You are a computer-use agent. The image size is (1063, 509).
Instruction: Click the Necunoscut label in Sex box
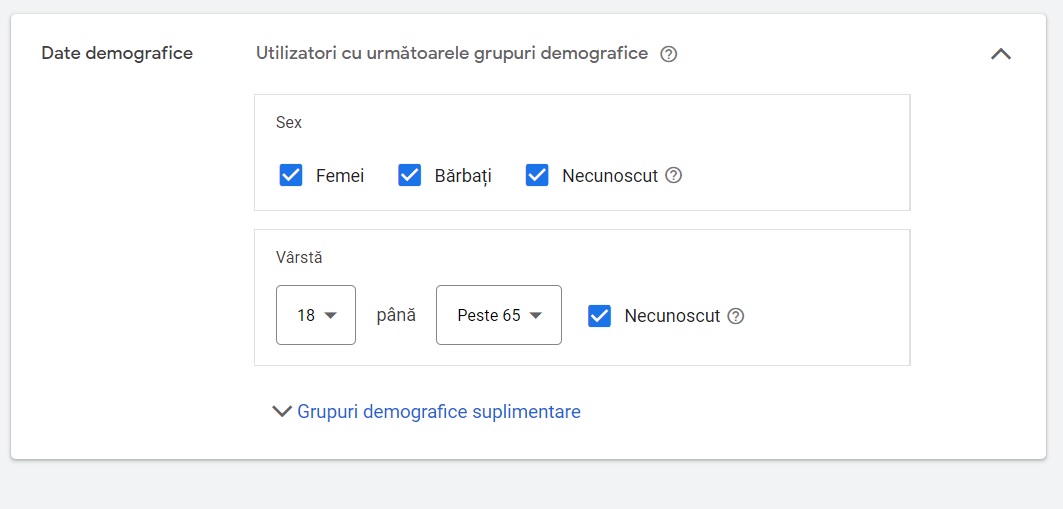pos(610,176)
